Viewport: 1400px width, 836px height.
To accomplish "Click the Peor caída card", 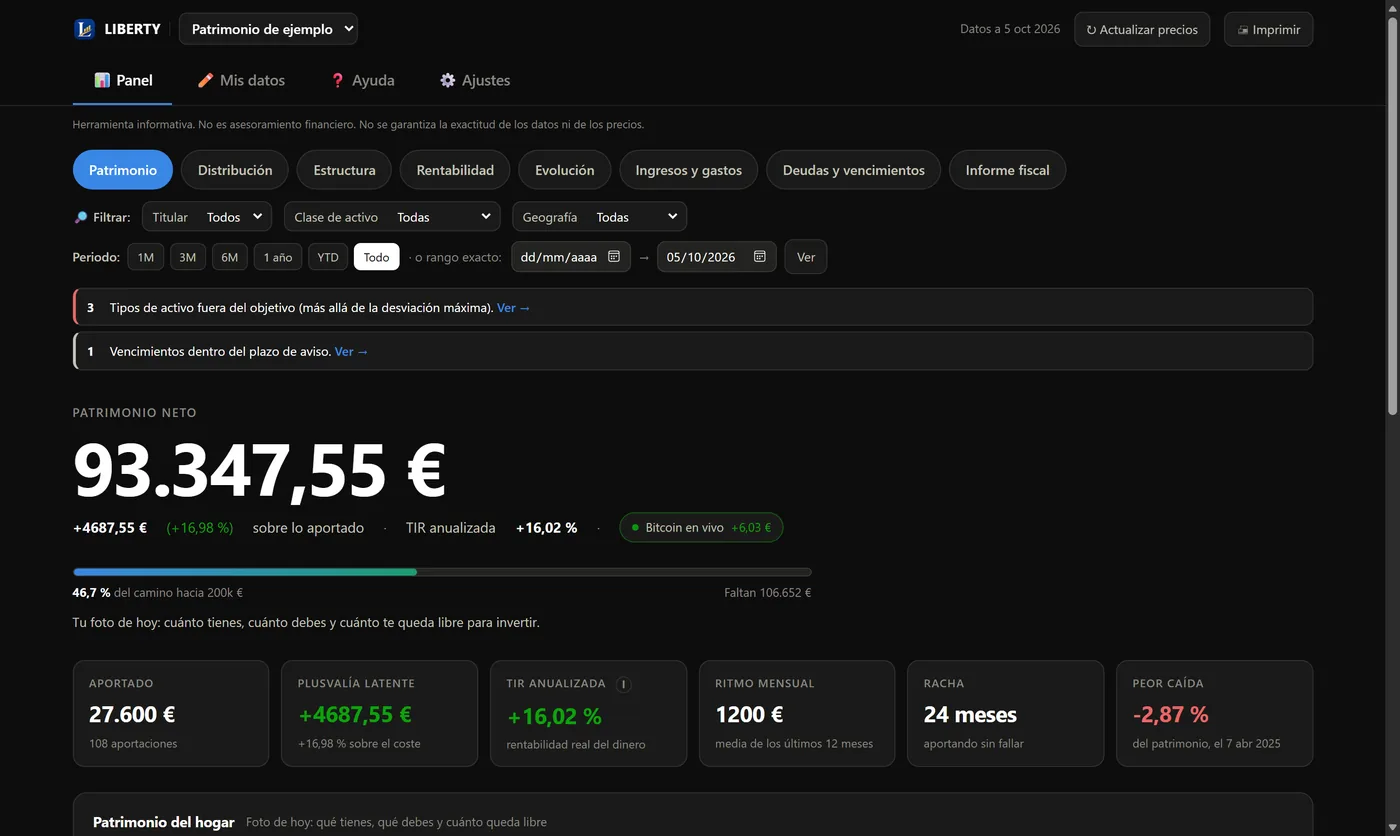I will (1214, 713).
